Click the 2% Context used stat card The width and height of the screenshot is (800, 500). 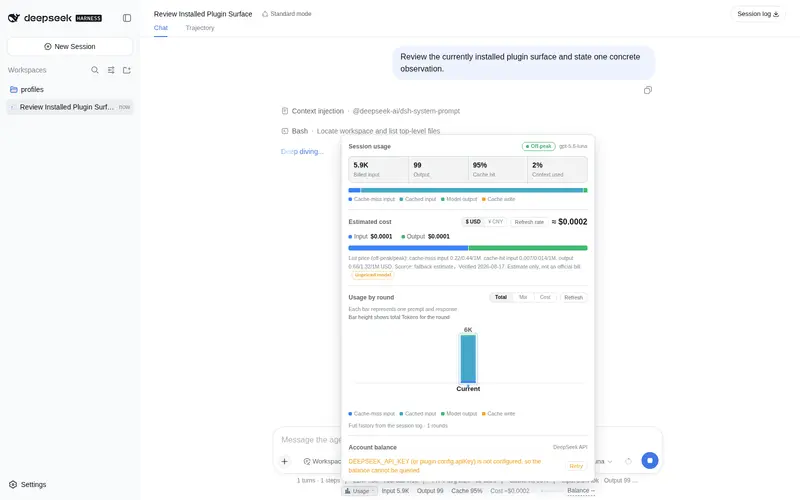click(x=557, y=169)
